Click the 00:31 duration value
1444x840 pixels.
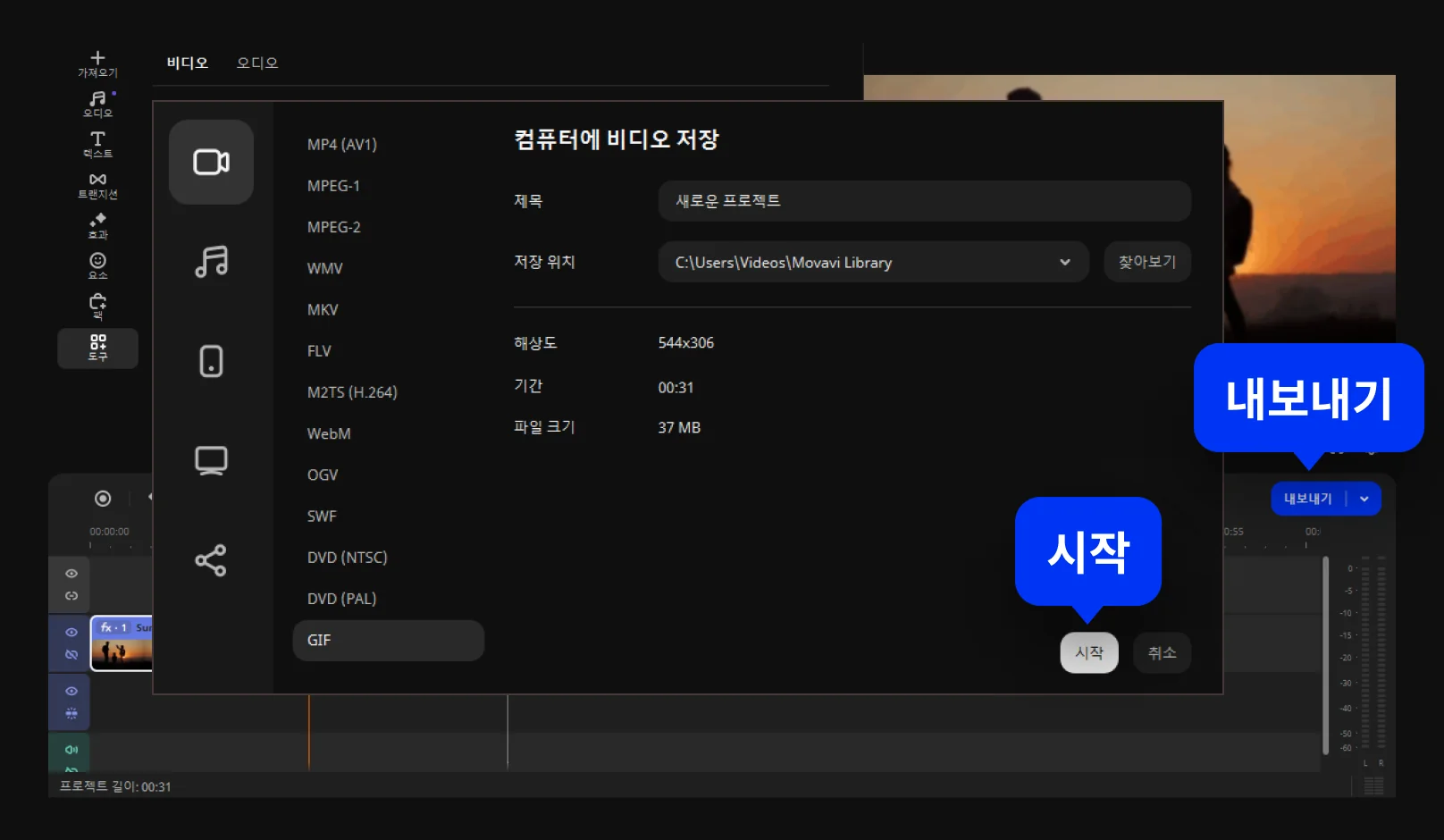[x=676, y=388]
